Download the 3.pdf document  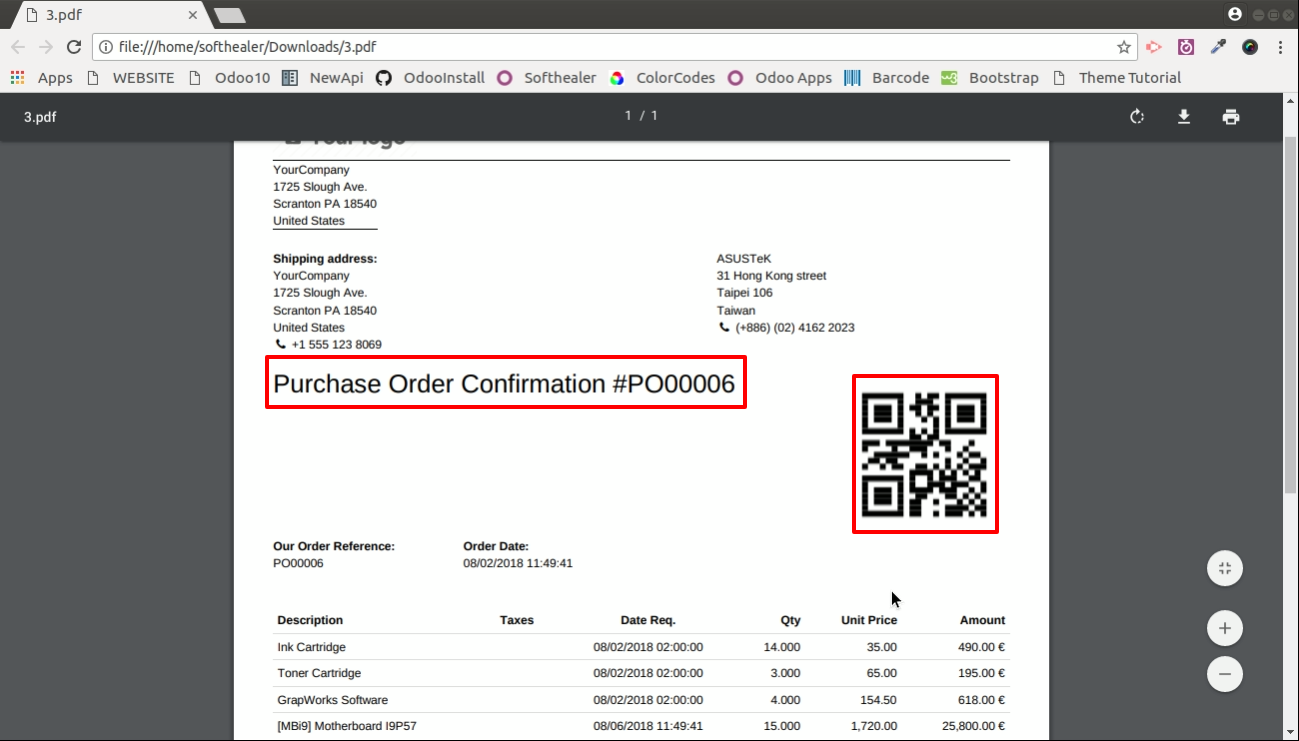point(1184,117)
